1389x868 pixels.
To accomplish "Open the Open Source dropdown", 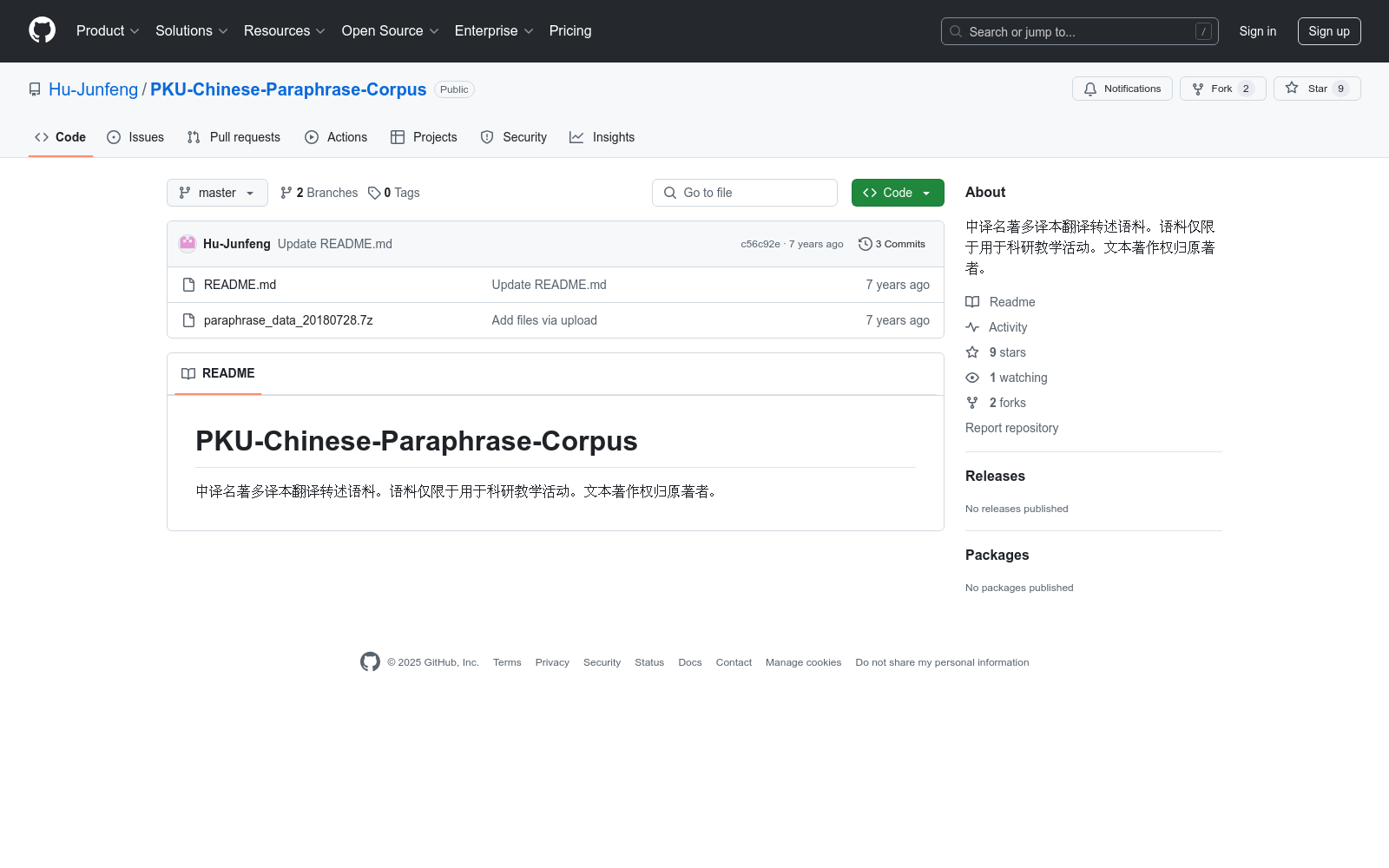I will tap(391, 31).
